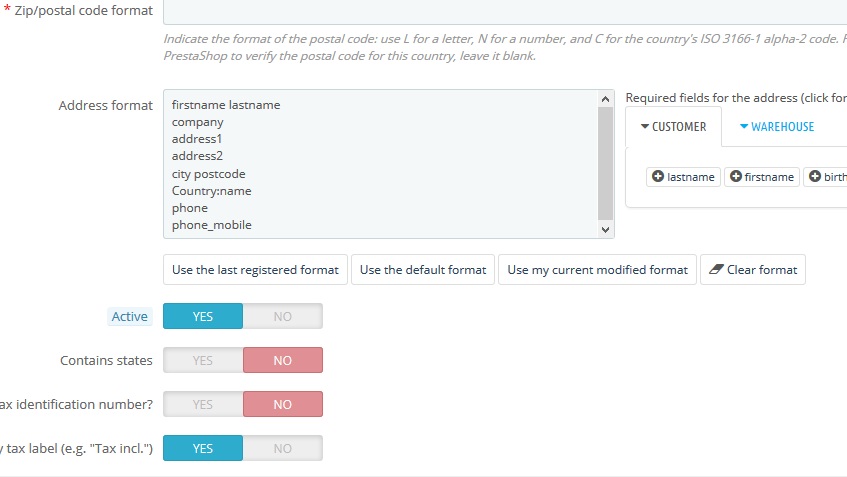Click the plus icon on lastname field
The width and height of the screenshot is (847, 477).
tap(658, 177)
